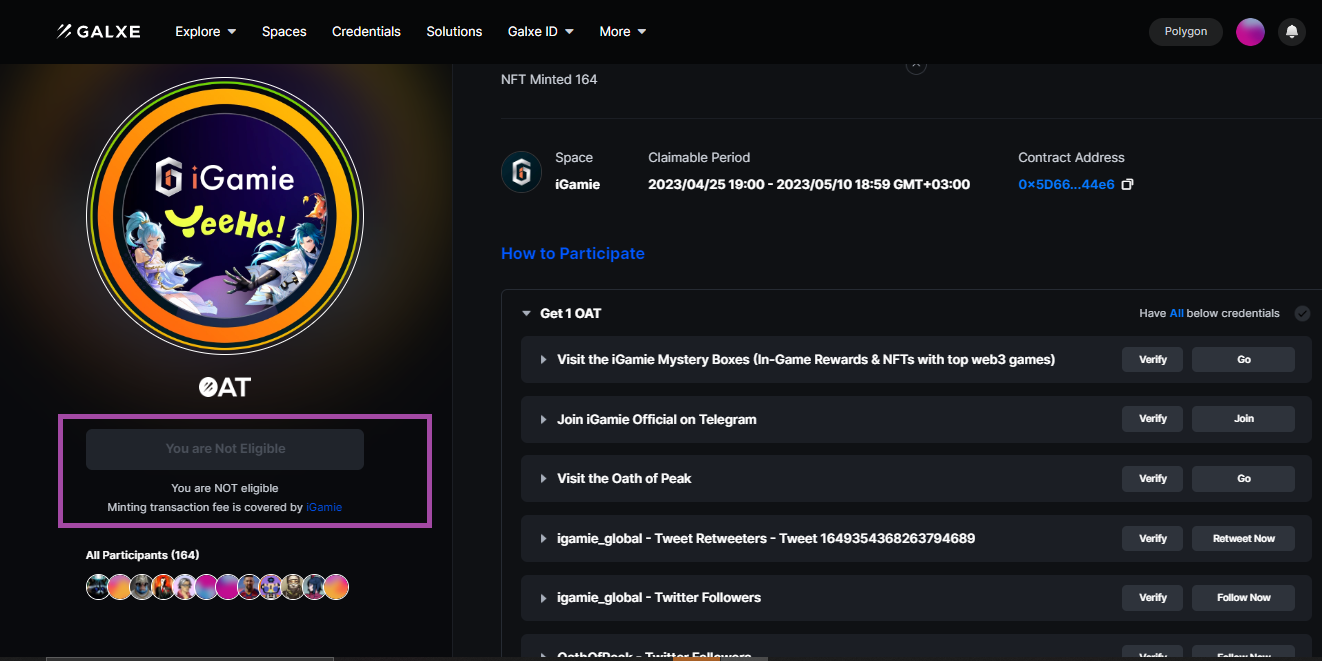The width and height of the screenshot is (1322, 661).
Task: Verify the Telegram join task
Action: click(x=1152, y=419)
